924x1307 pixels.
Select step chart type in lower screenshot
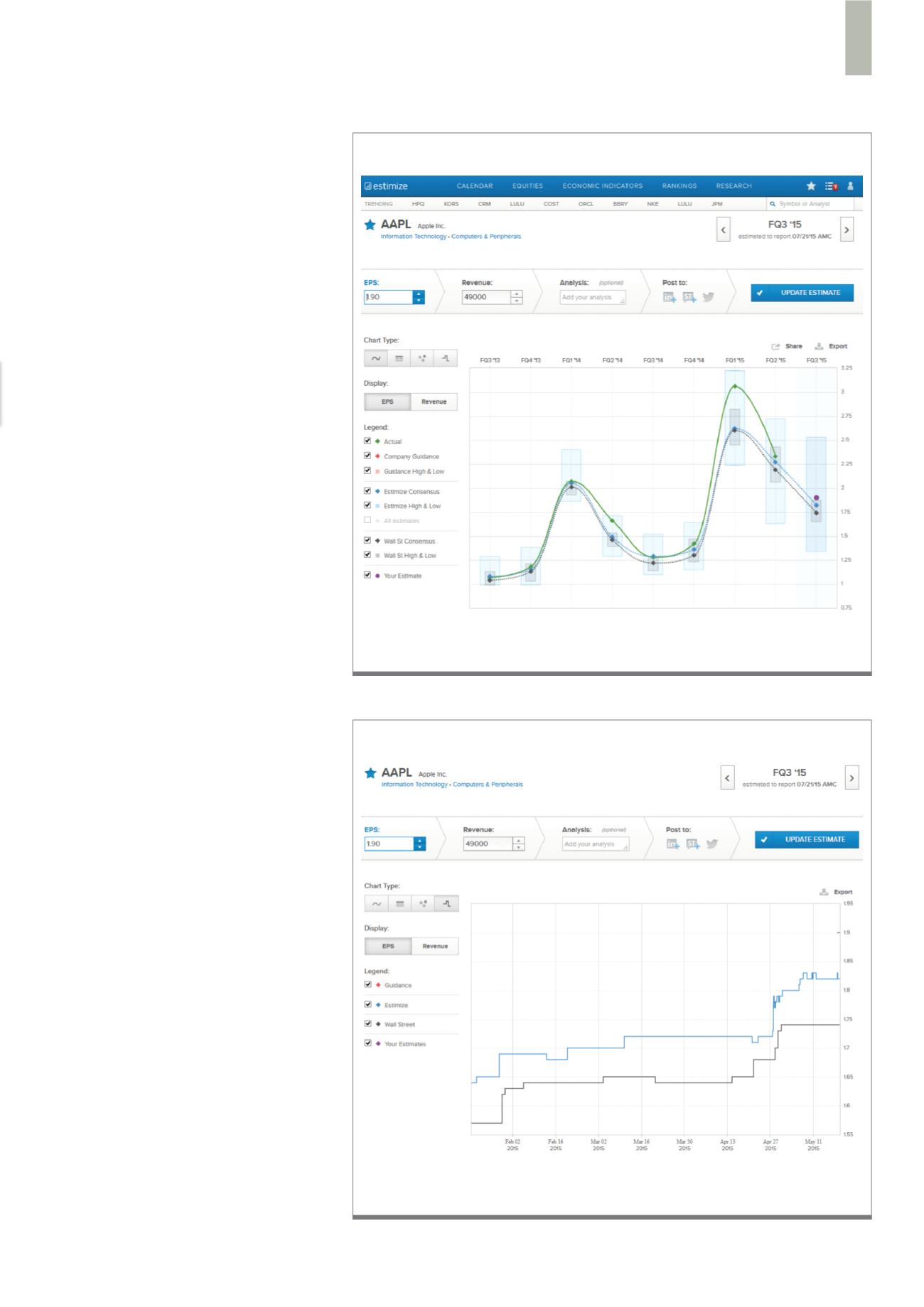pyautogui.click(x=447, y=904)
